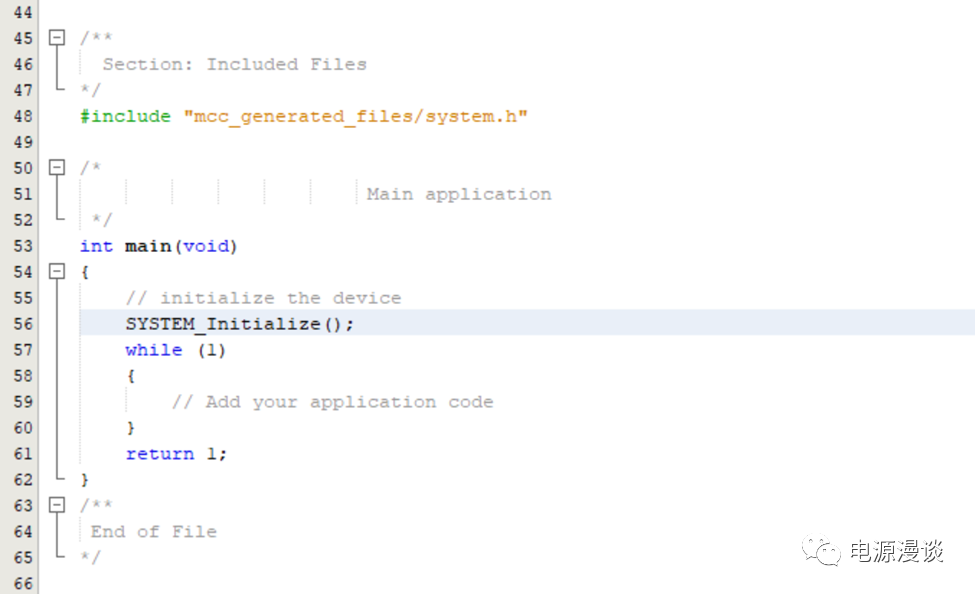Click line number 53 in the gutter
The height and width of the screenshot is (594, 975).
pyautogui.click(x=22, y=246)
